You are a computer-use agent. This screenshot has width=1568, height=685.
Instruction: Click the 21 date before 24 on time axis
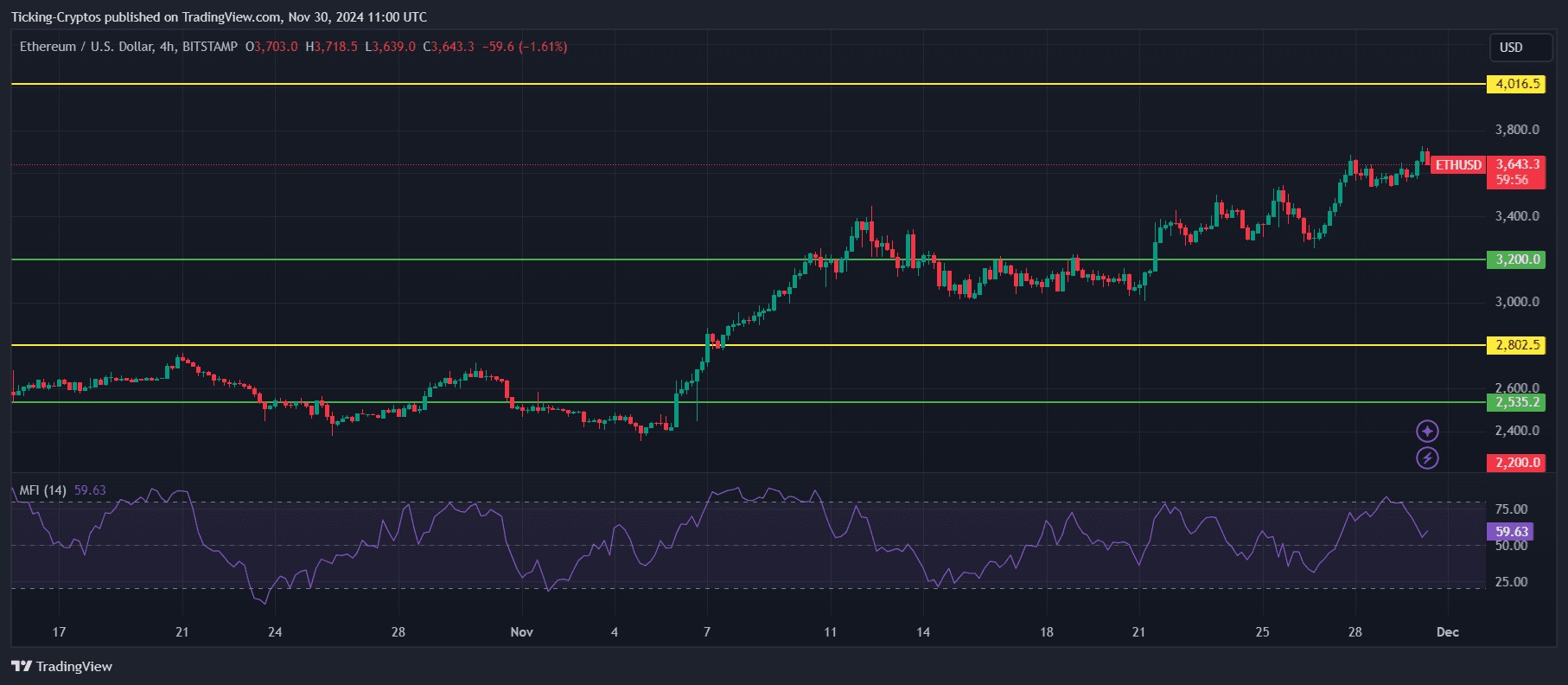[x=182, y=632]
